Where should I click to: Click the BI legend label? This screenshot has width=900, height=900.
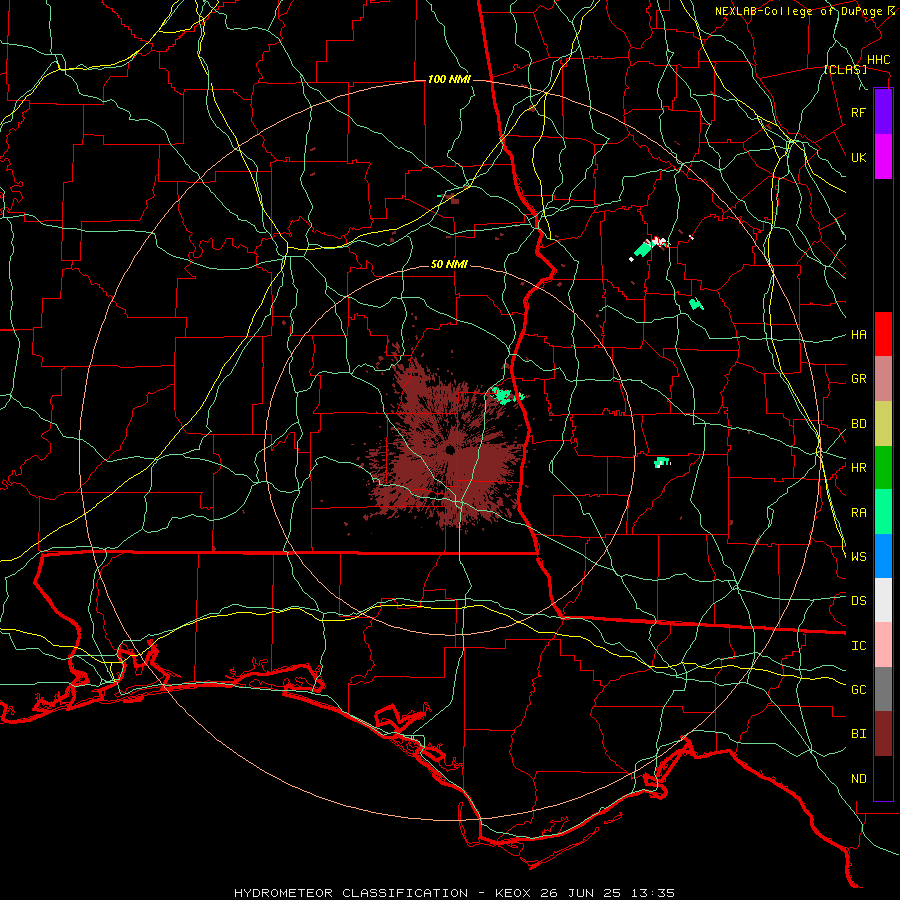point(858,734)
